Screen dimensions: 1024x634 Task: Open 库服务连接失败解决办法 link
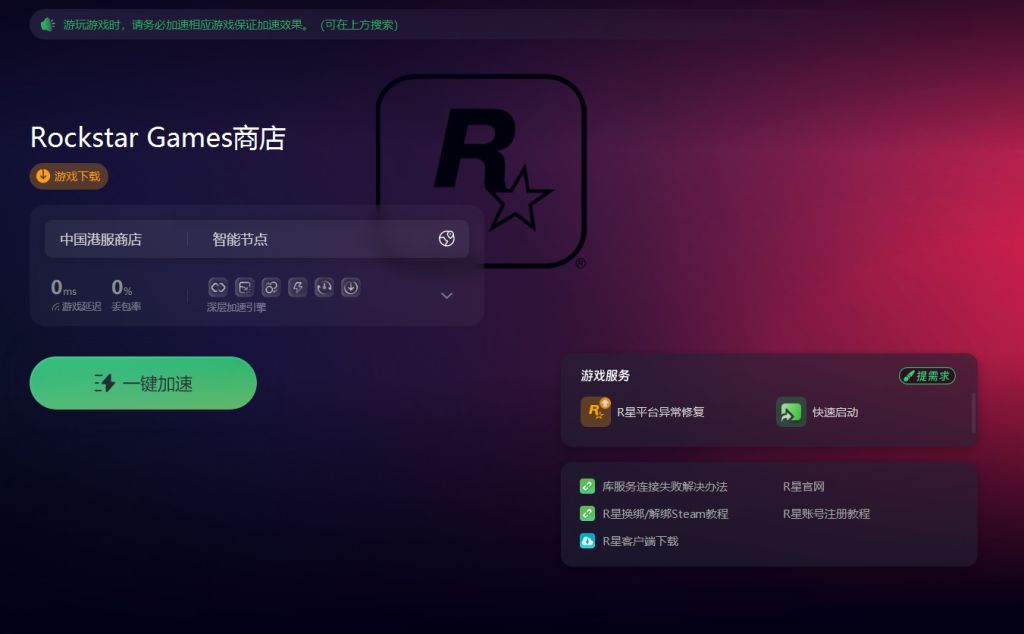pyautogui.click(x=665, y=486)
